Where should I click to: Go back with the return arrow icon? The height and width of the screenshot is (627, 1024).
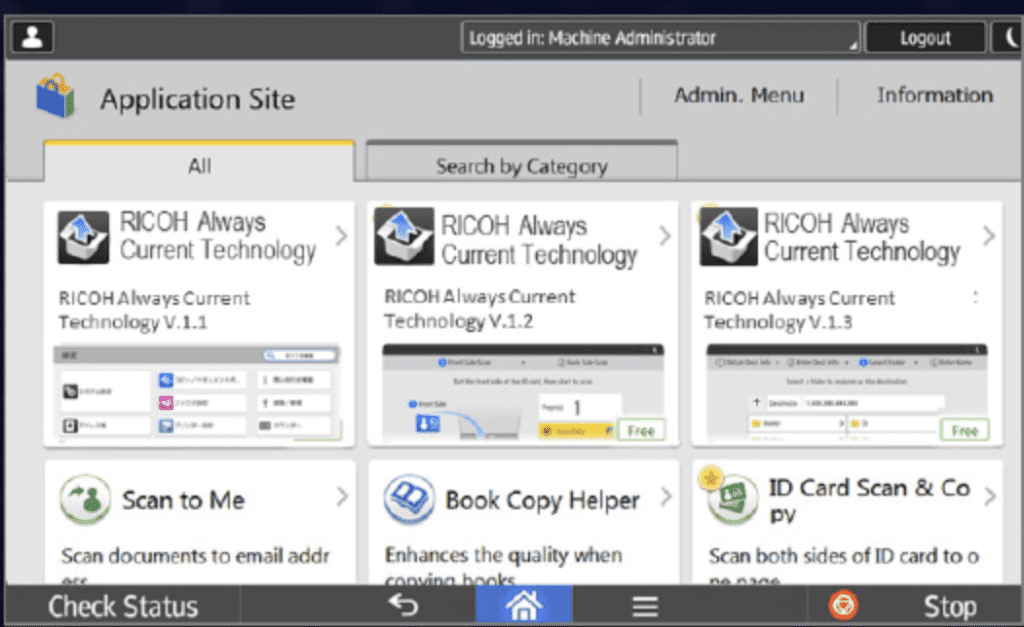pyautogui.click(x=403, y=605)
